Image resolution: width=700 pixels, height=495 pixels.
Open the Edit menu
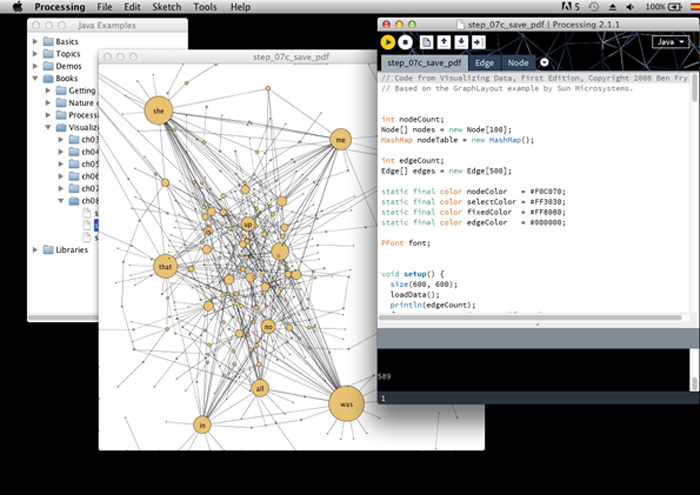(132, 7)
